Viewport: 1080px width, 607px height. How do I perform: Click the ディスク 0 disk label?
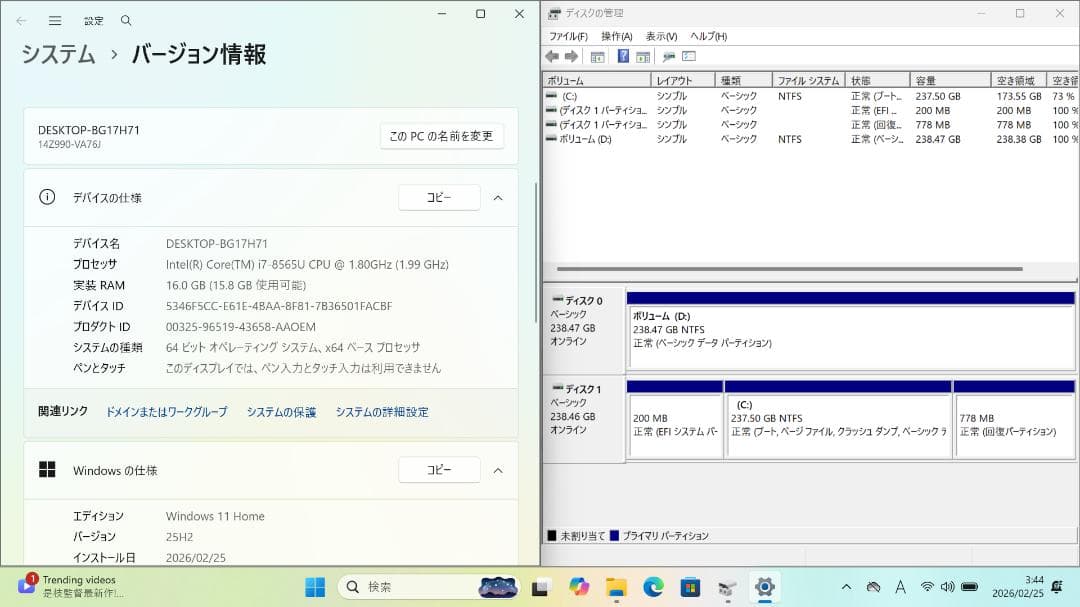[x=584, y=331]
